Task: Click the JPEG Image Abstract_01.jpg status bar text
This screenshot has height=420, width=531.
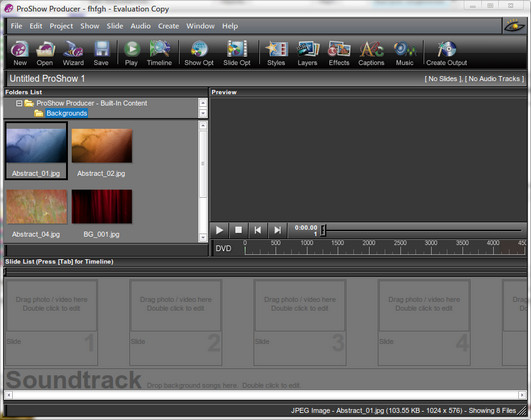Action: 403,411
